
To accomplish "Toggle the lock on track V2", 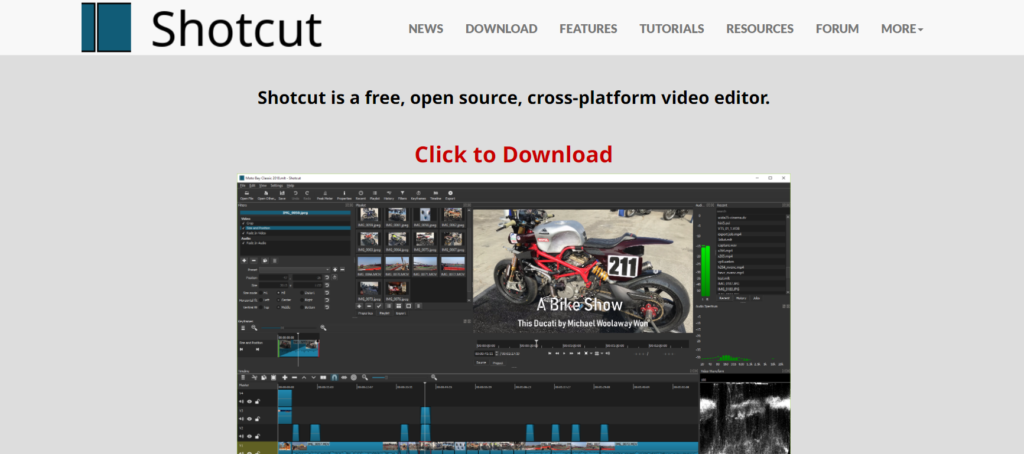I will tap(257, 436).
